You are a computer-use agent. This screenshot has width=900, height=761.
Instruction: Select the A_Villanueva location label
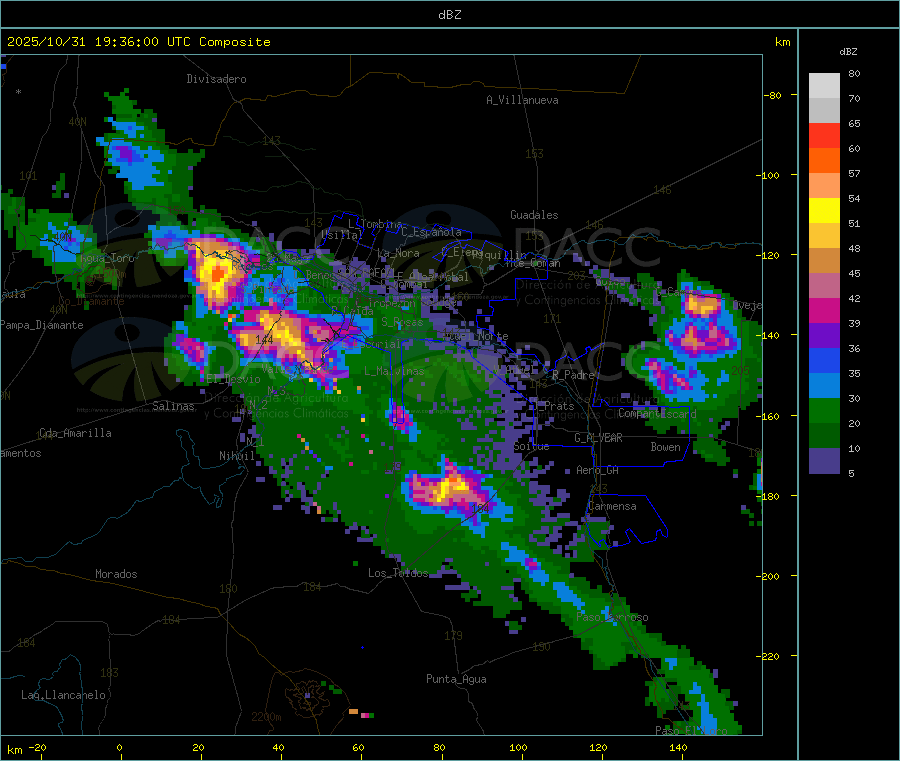[522, 100]
